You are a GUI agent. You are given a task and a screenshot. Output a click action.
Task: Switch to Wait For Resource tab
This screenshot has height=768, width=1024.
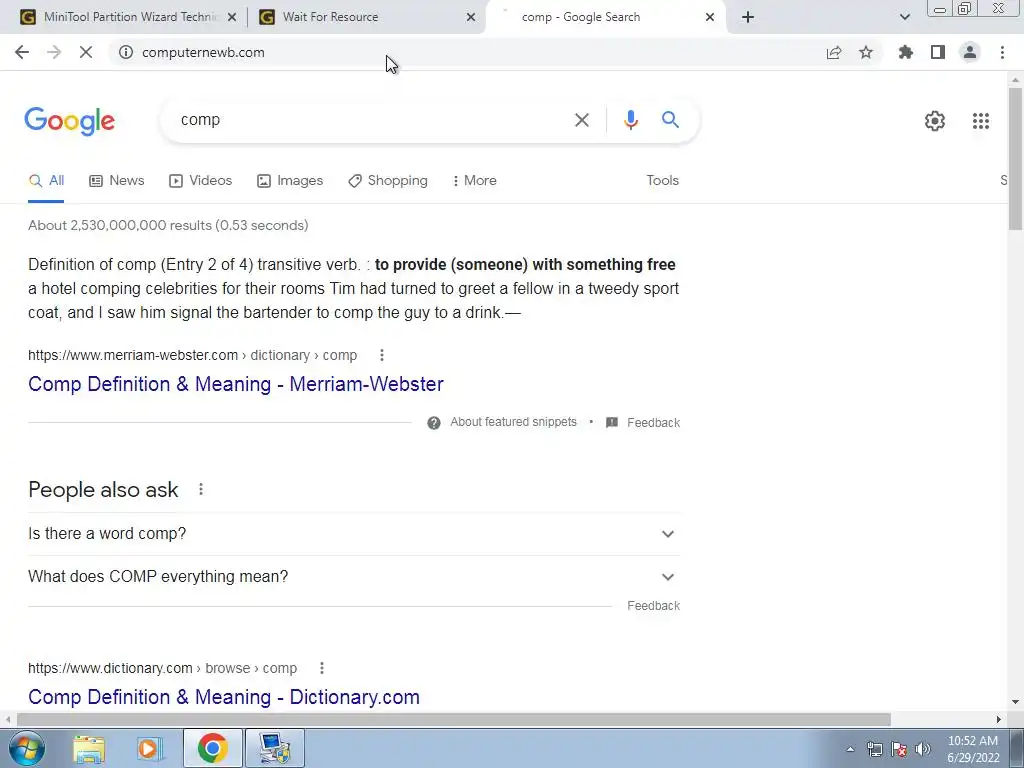(x=367, y=17)
